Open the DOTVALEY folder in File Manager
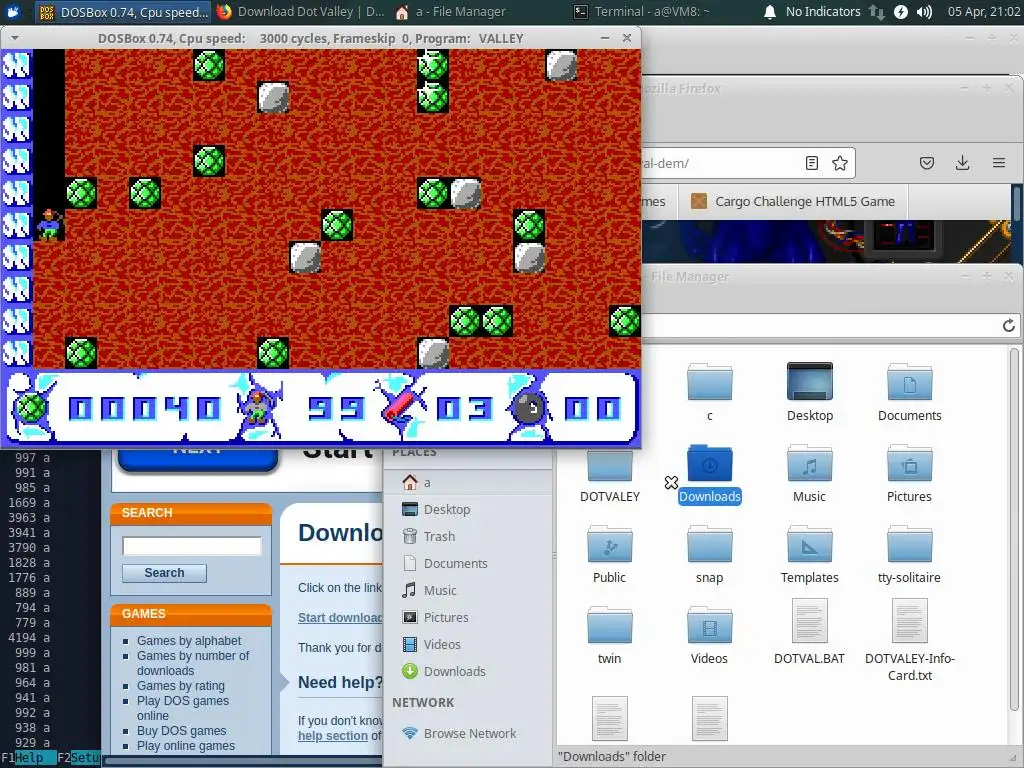The image size is (1024, 768). click(609, 465)
